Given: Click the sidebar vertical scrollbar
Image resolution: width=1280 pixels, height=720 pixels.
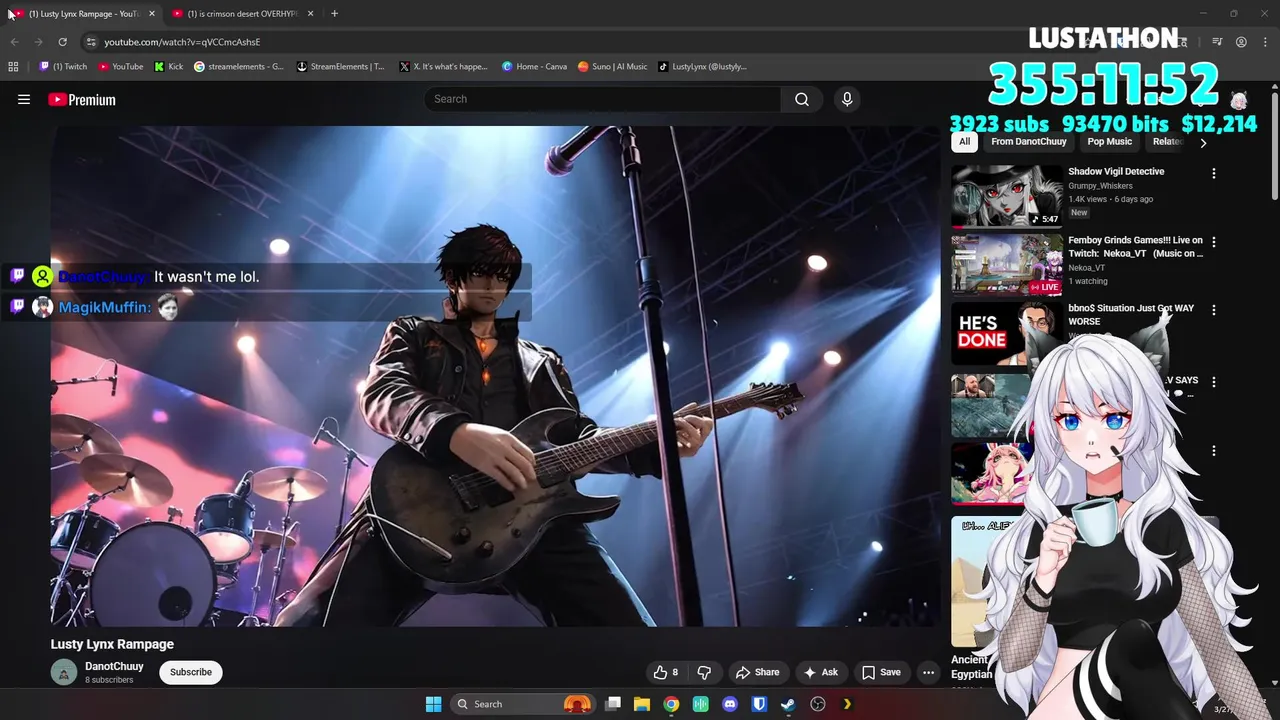Looking at the screenshot, I should point(1274,145).
